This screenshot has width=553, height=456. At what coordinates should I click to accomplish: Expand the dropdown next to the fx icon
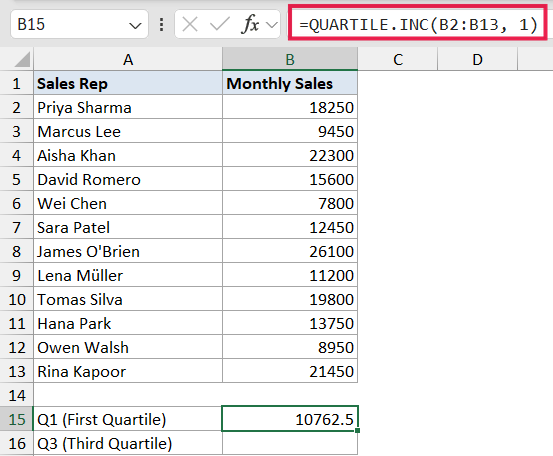tap(272, 25)
